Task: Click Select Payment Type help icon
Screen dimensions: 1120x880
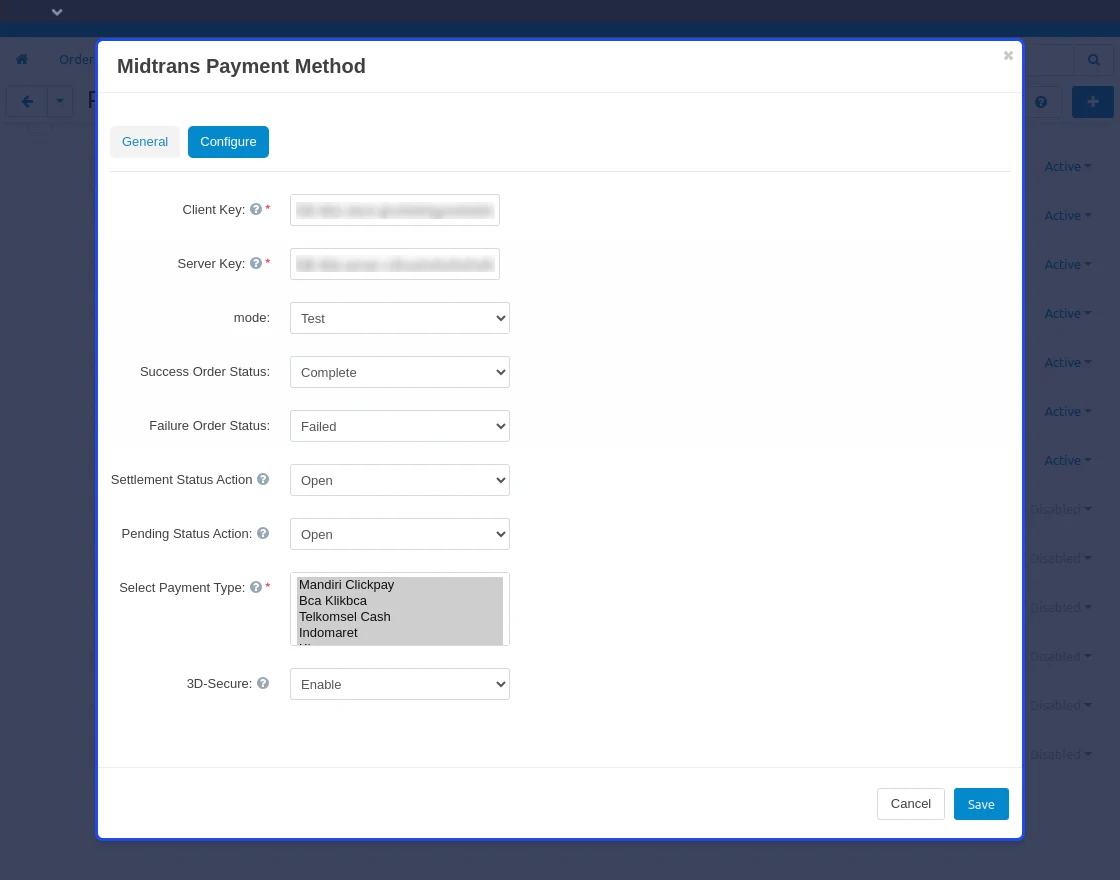Action: point(256,588)
